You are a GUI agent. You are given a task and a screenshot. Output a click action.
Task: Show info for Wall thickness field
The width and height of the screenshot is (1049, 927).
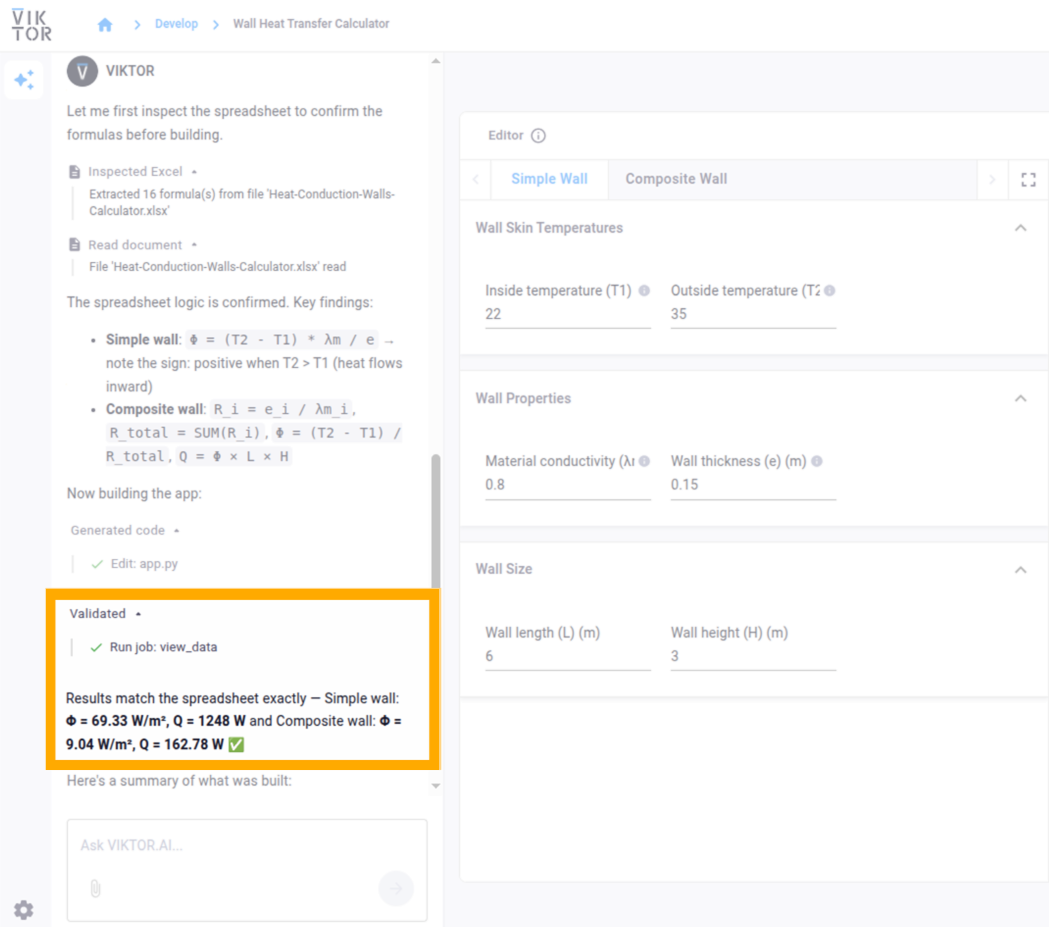[817, 462]
